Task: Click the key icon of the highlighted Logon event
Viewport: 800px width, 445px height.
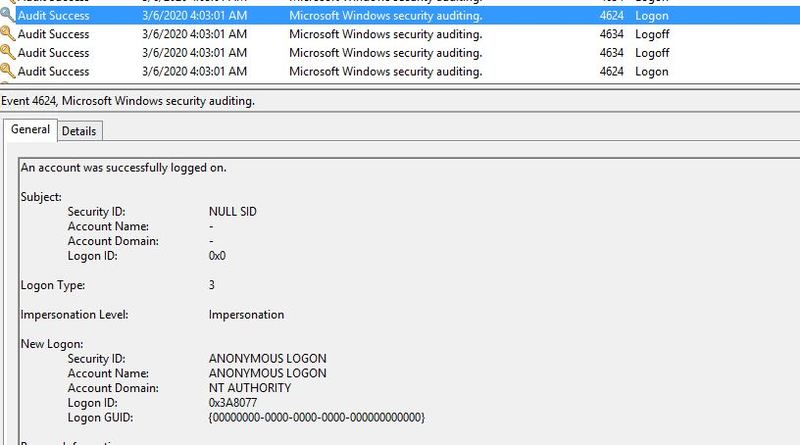Action: click(7, 14)
